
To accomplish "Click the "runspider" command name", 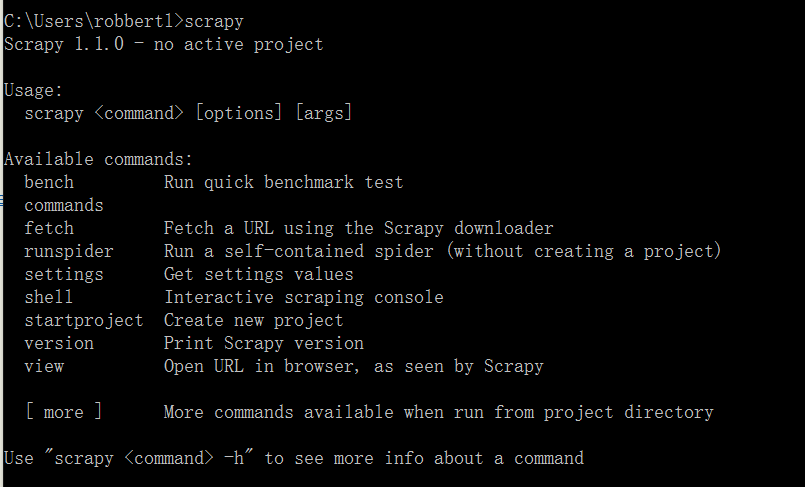I will tap(69, 251).
